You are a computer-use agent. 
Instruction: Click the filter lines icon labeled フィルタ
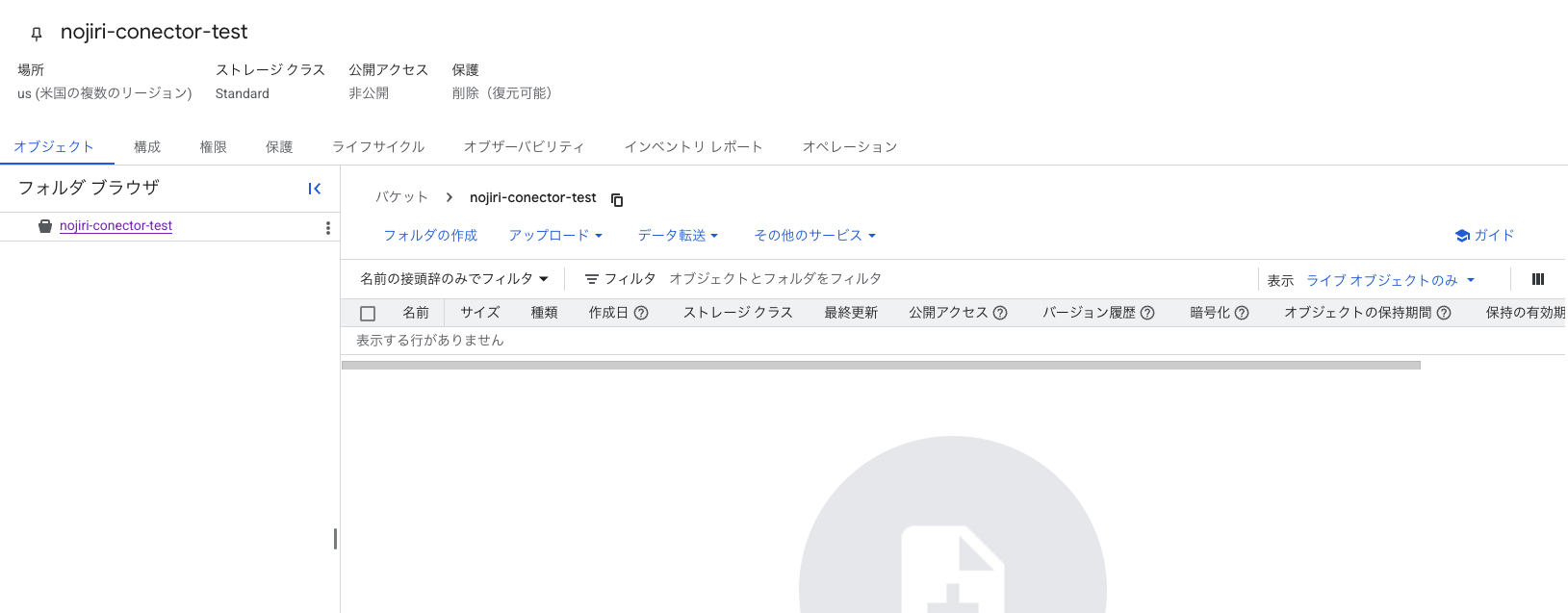(592, 279)
